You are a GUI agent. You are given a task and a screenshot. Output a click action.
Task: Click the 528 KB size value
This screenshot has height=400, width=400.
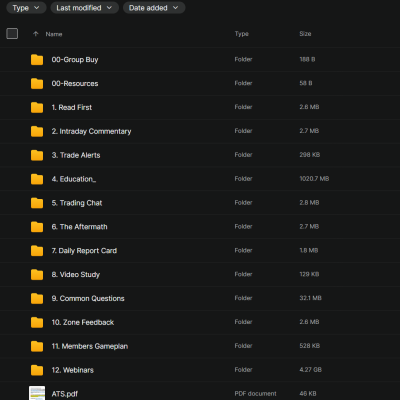tap(310, 346)
